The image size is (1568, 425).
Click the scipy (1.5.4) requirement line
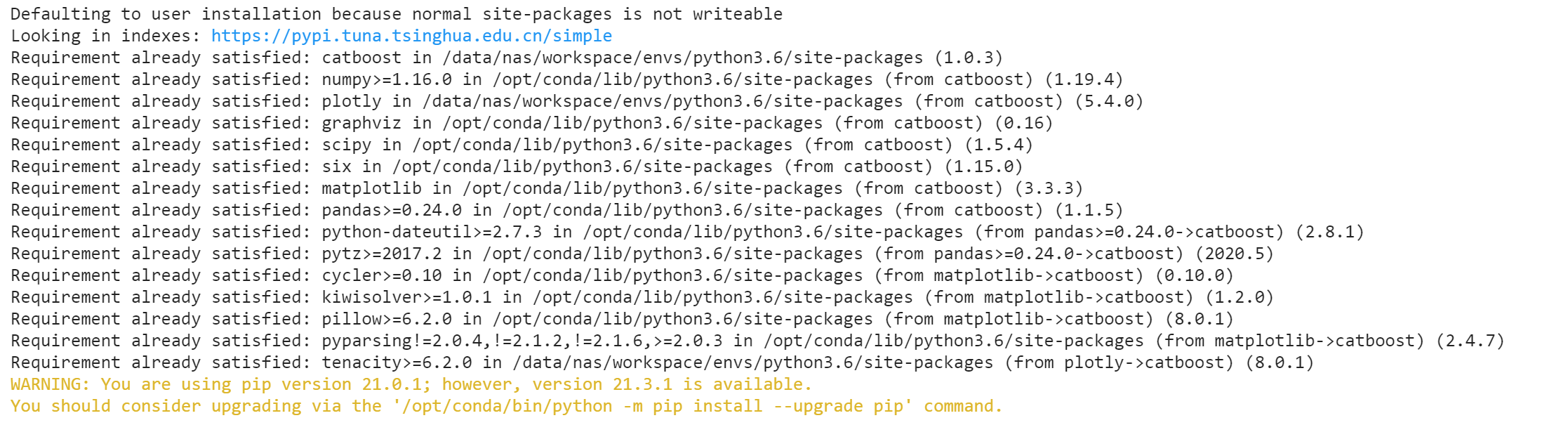521,145
